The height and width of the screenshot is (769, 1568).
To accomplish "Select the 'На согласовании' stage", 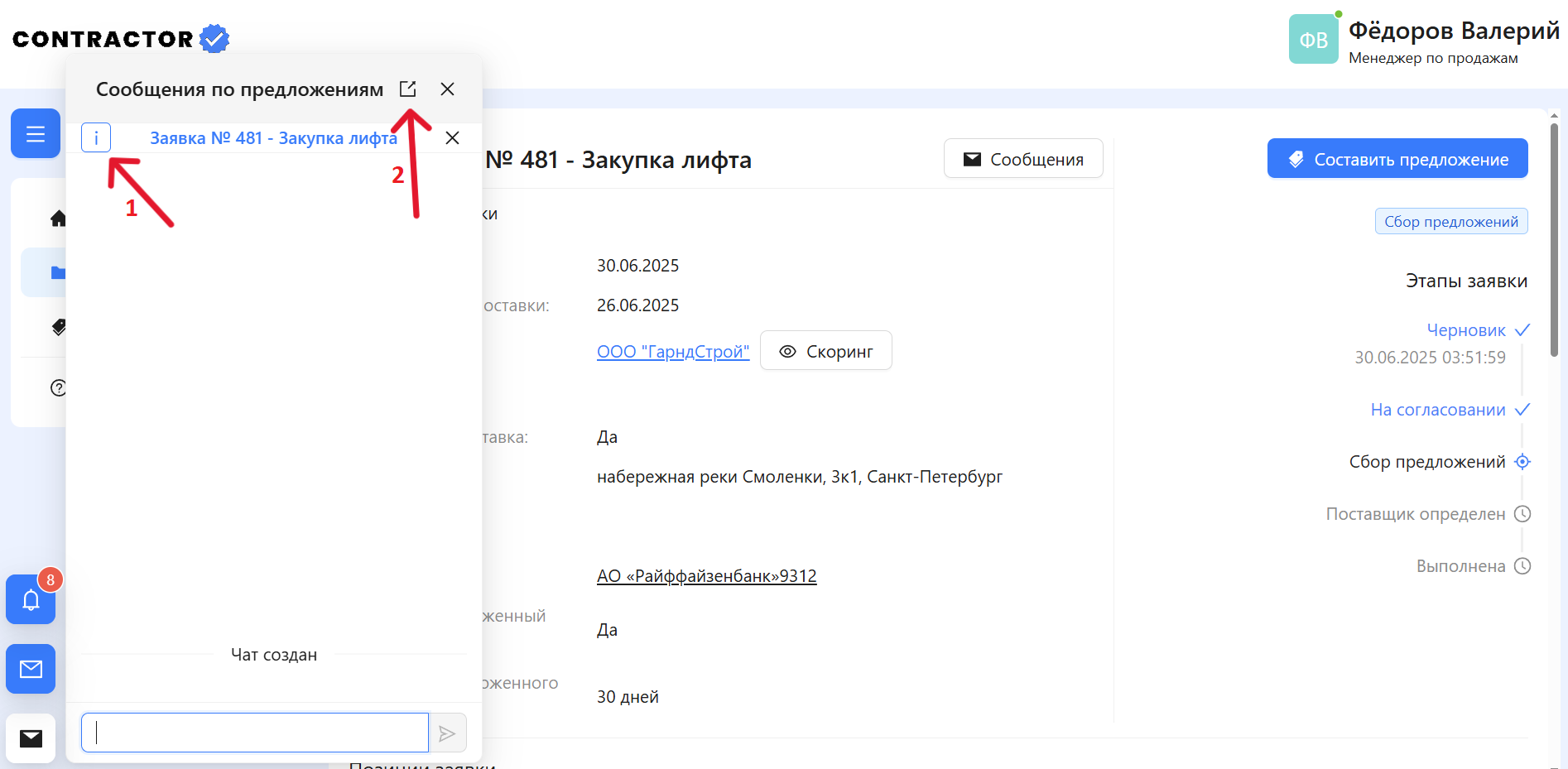I will click(1438, 410).
